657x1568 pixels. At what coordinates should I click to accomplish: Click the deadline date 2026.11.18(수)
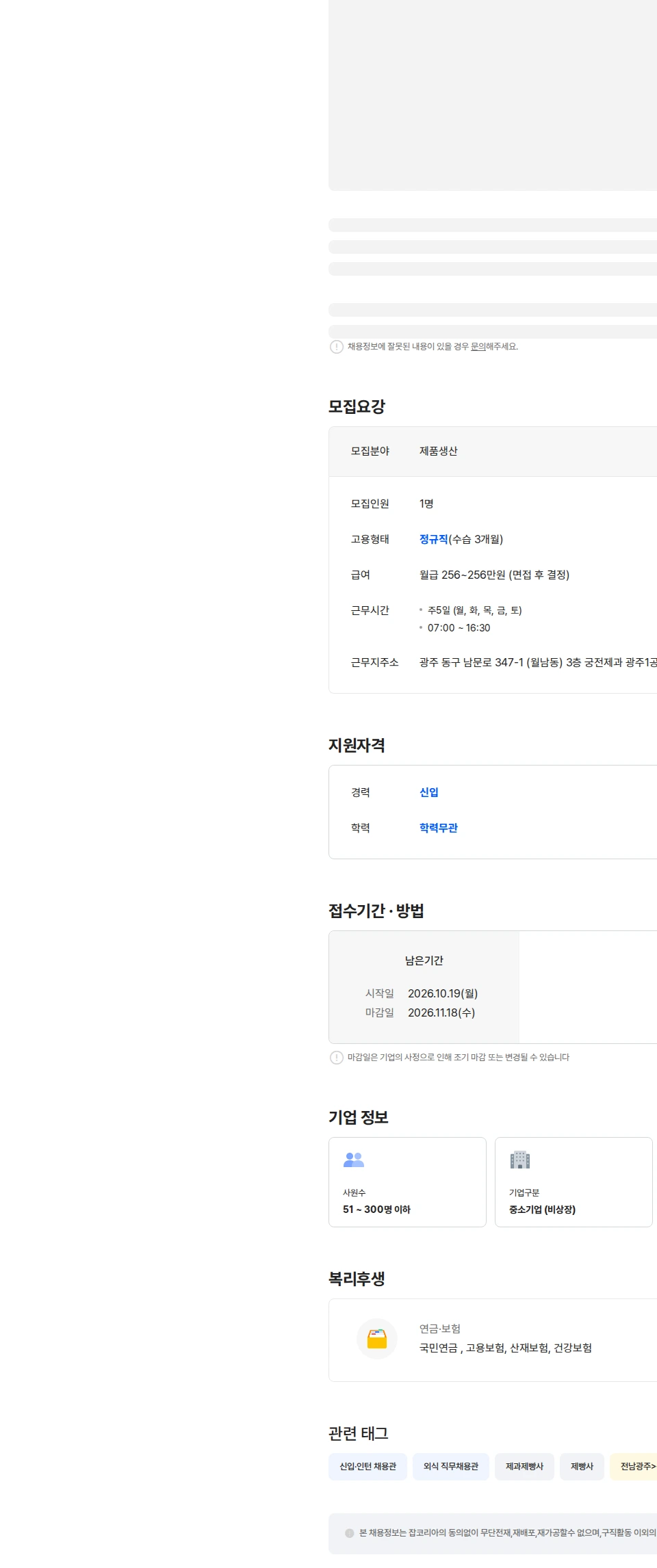(x=441, y=1012)
